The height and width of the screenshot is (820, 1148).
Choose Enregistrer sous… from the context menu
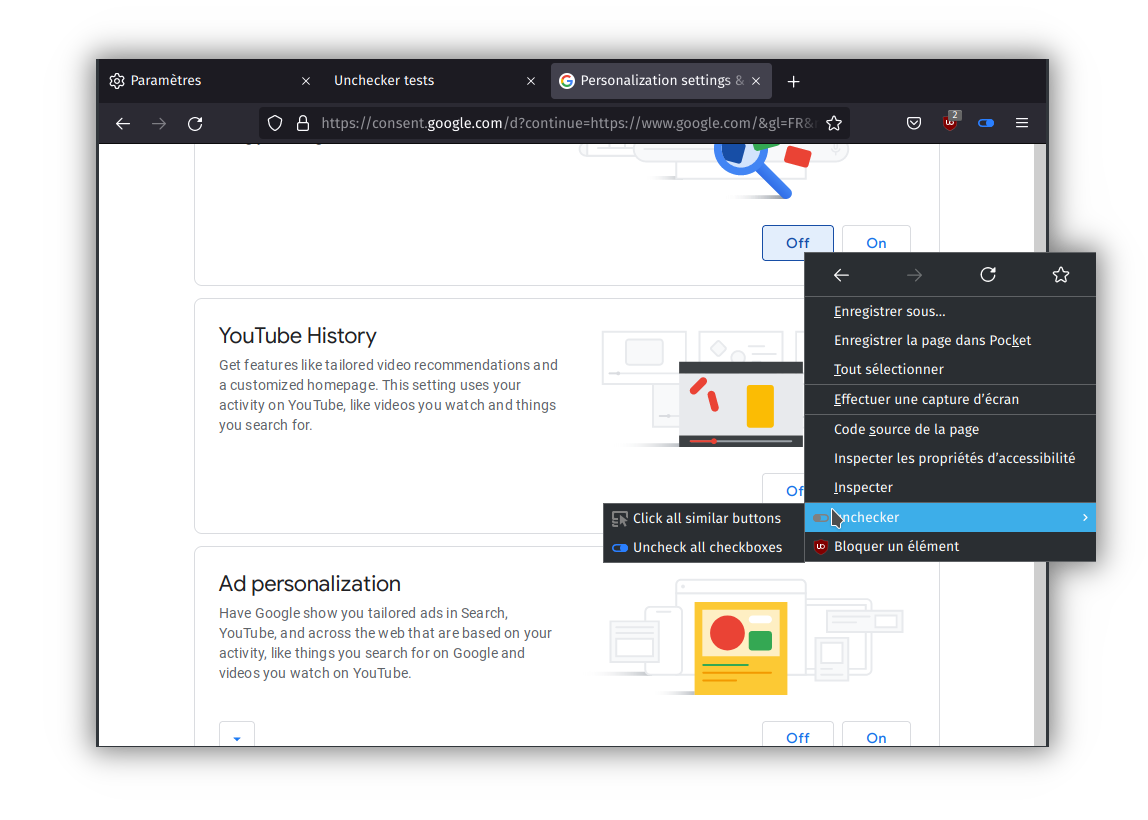click(950, 312)
